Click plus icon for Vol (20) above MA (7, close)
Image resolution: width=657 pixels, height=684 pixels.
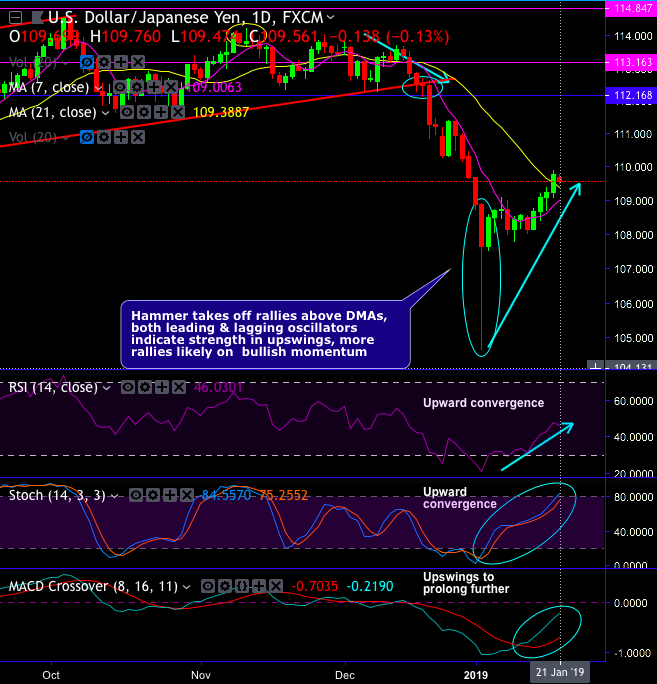point(121,62)
